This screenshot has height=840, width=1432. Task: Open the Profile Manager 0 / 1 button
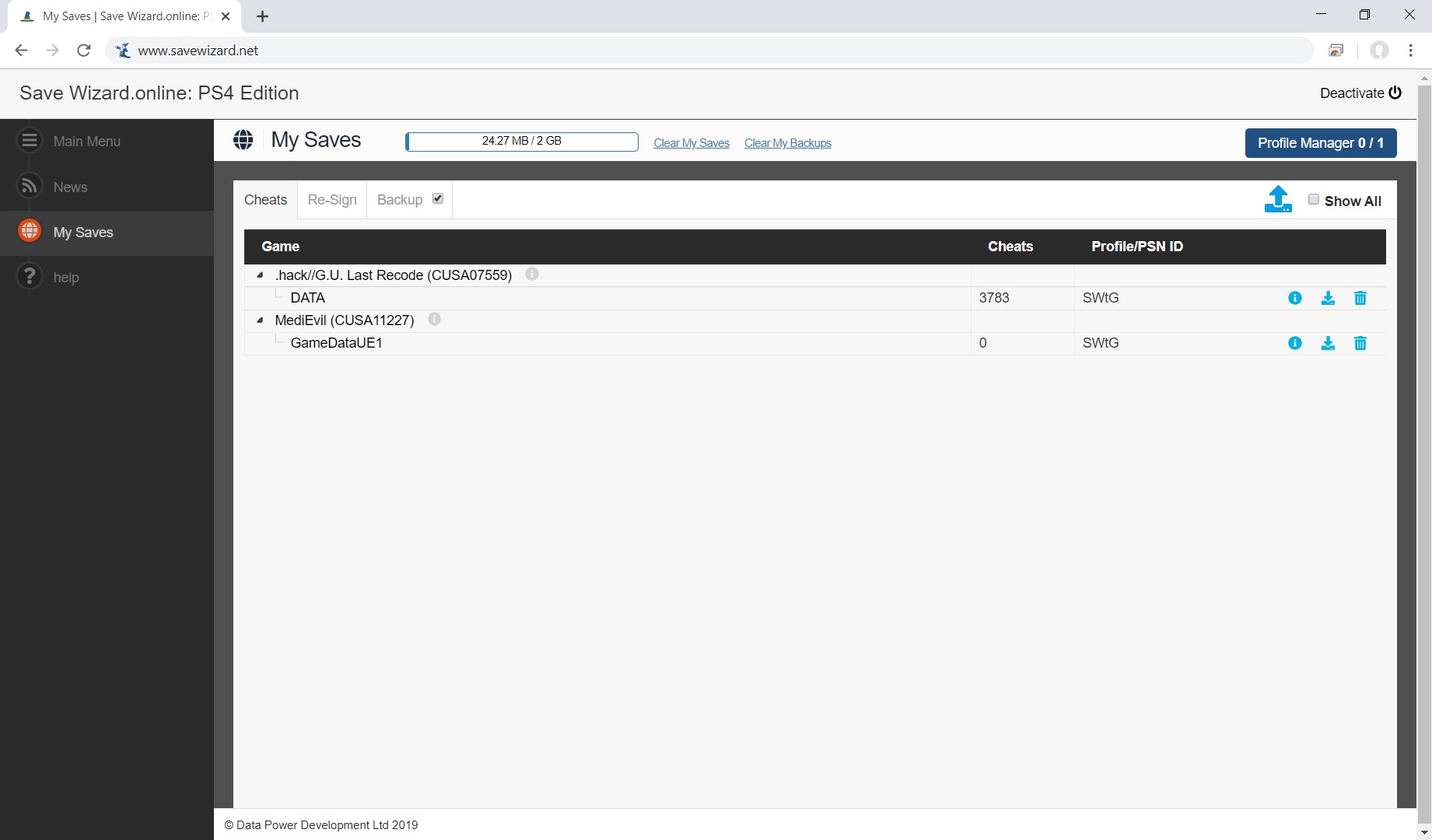[1321, 143]
